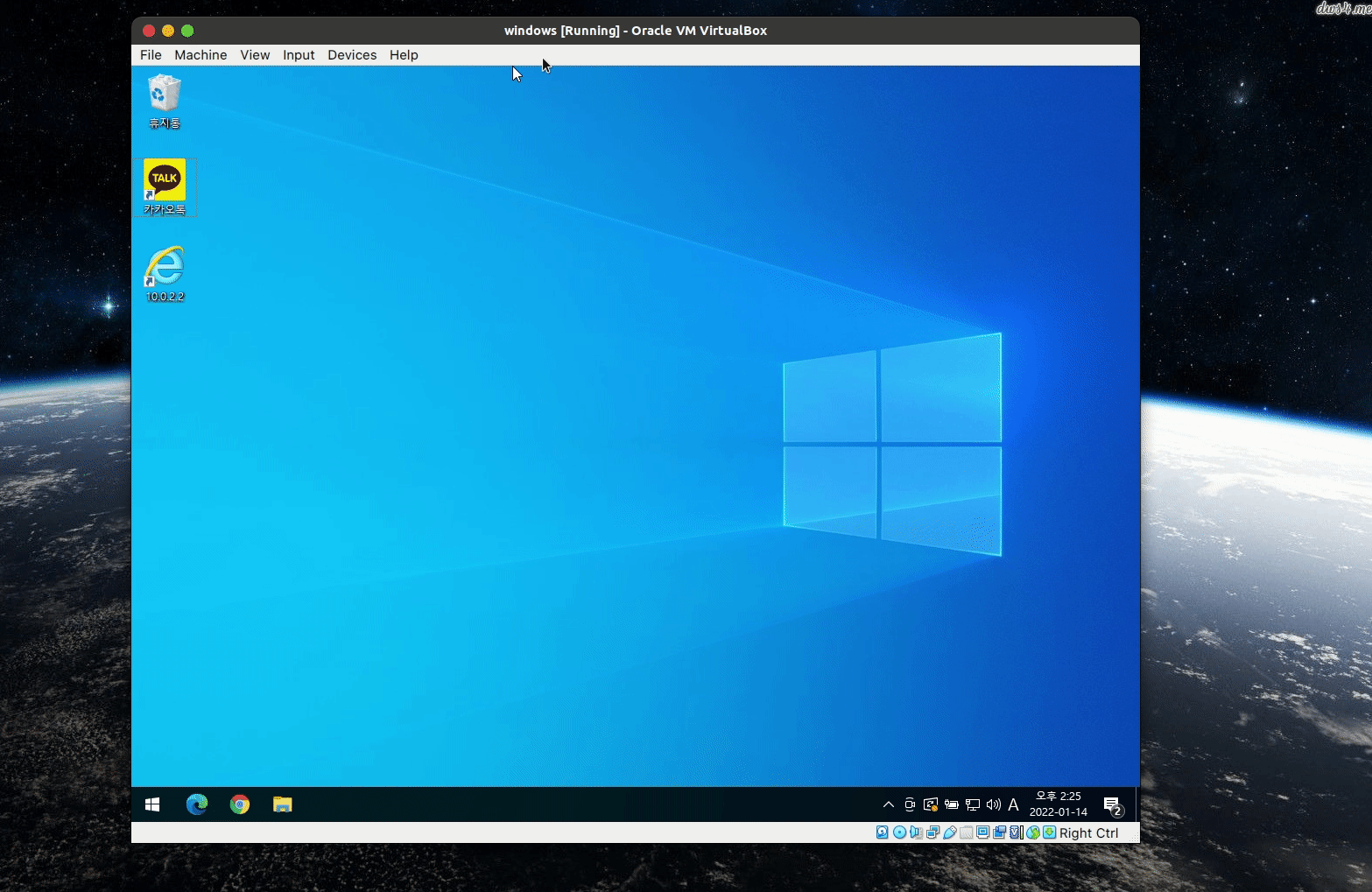Click the VirtualBox window title bar text
The width and height of the screenshot is (1372, 892).
point(636,31)
